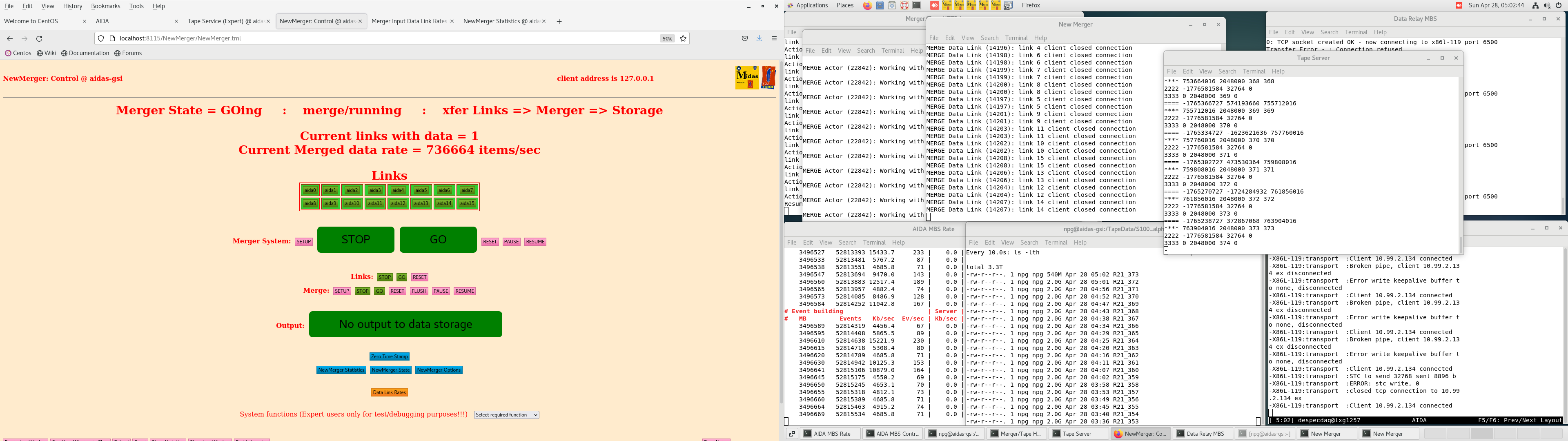This screenshot has height=441, width=1568.
Task: Click the browser back arrow
Action: coord(10,38)
